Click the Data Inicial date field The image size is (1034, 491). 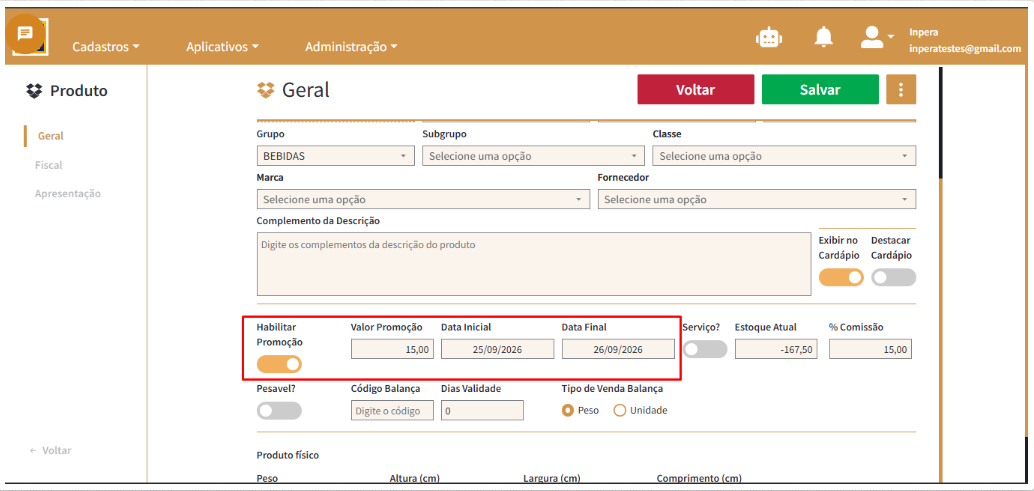pyautogui.click(x=497, y=349)
